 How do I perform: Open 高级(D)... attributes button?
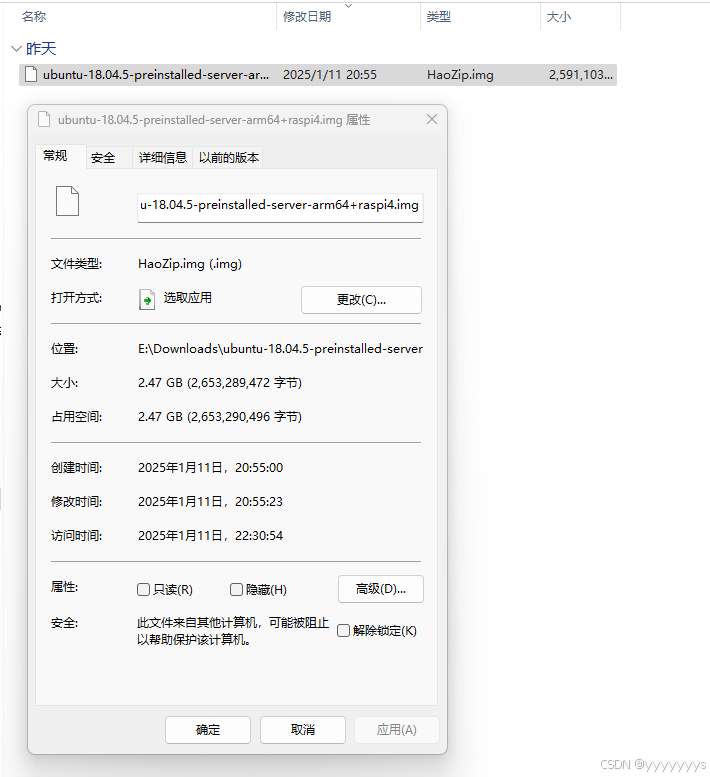click(381, 589)
